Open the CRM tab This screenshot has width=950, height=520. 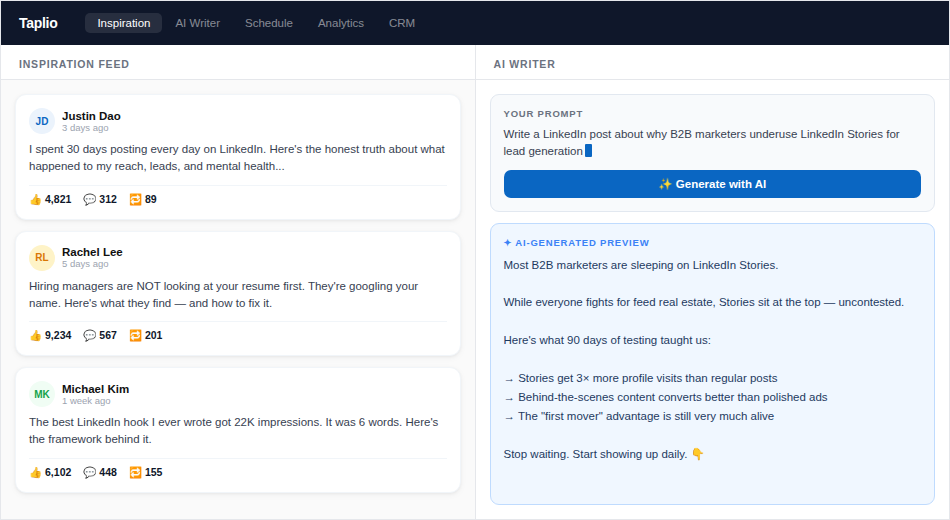[402, 23]
